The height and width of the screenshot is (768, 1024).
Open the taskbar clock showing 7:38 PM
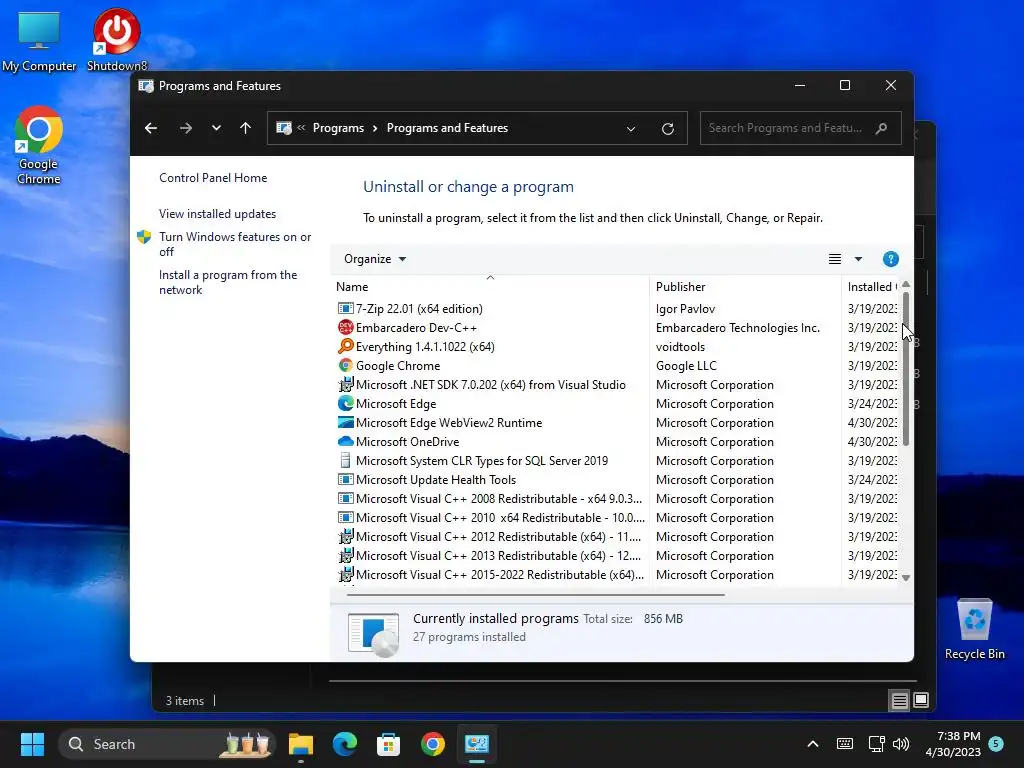pos(953,744)
